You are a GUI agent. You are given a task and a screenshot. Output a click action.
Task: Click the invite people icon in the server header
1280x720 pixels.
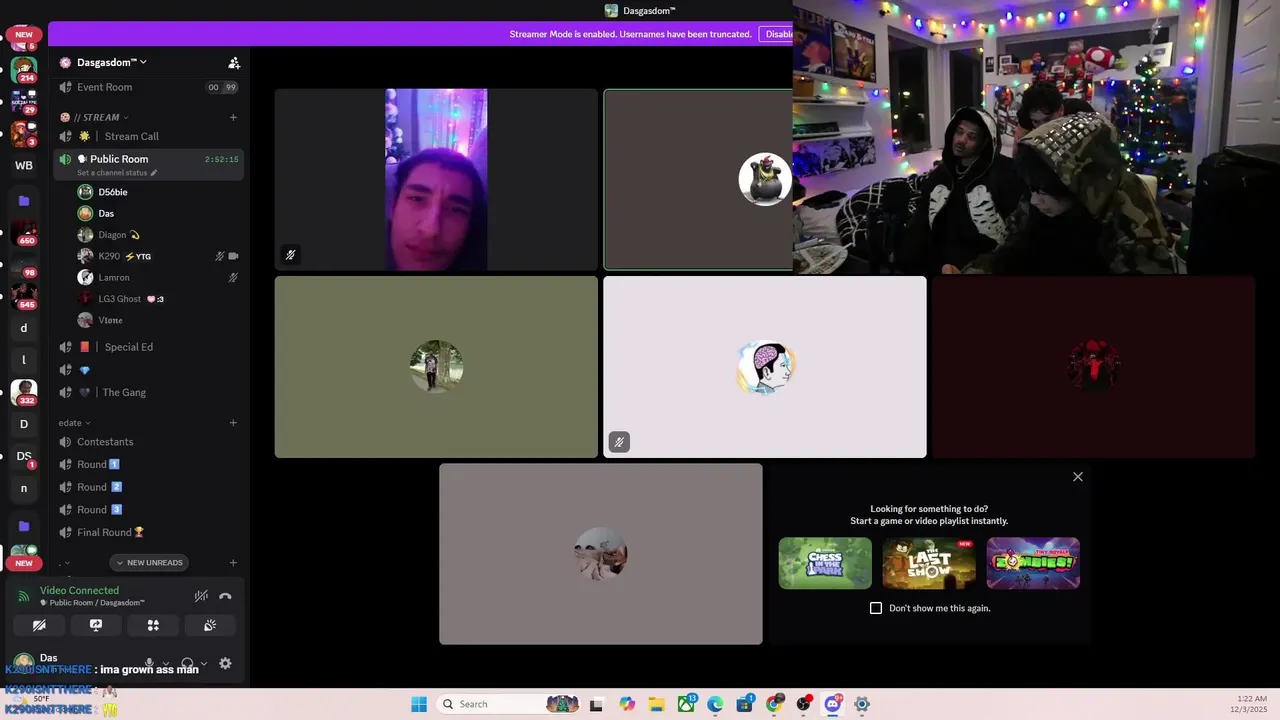(x=234, y=62)
